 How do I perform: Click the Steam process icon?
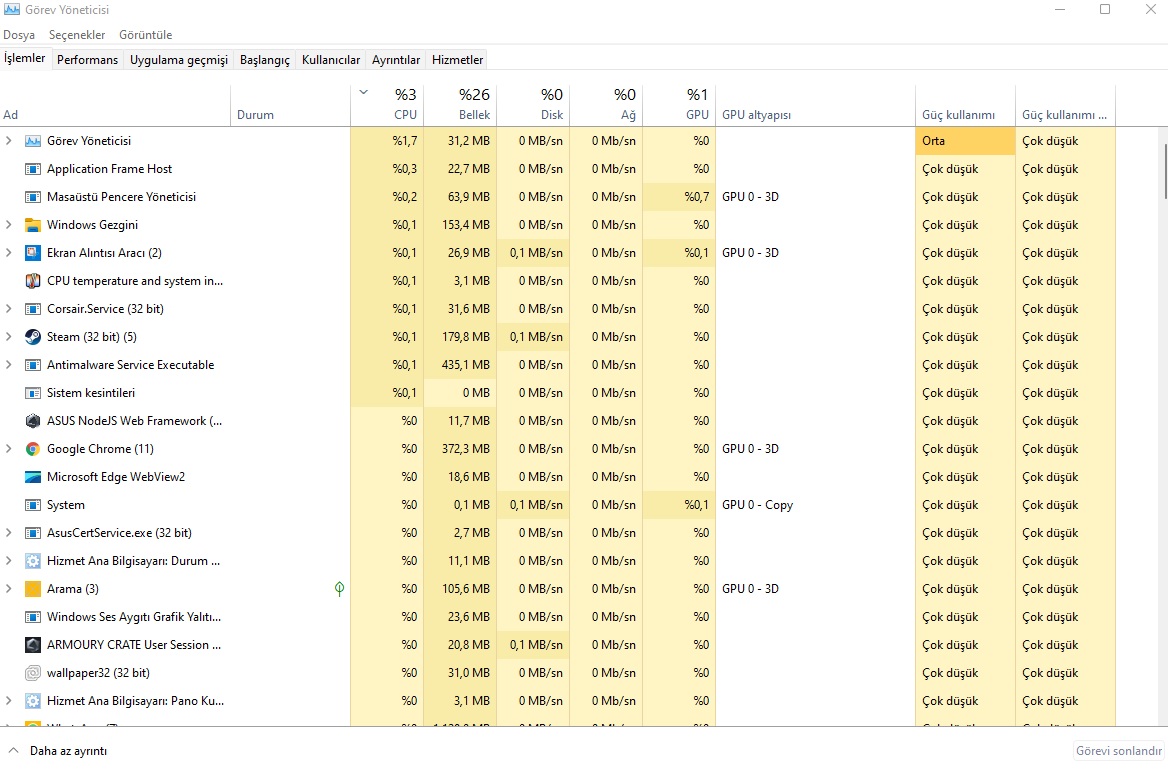[x=33, y=337]
